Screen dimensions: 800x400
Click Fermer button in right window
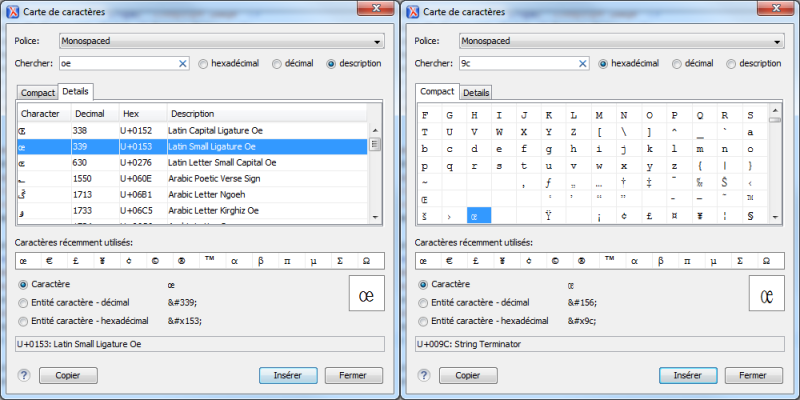pyautogui.click(x=753, y=376)
